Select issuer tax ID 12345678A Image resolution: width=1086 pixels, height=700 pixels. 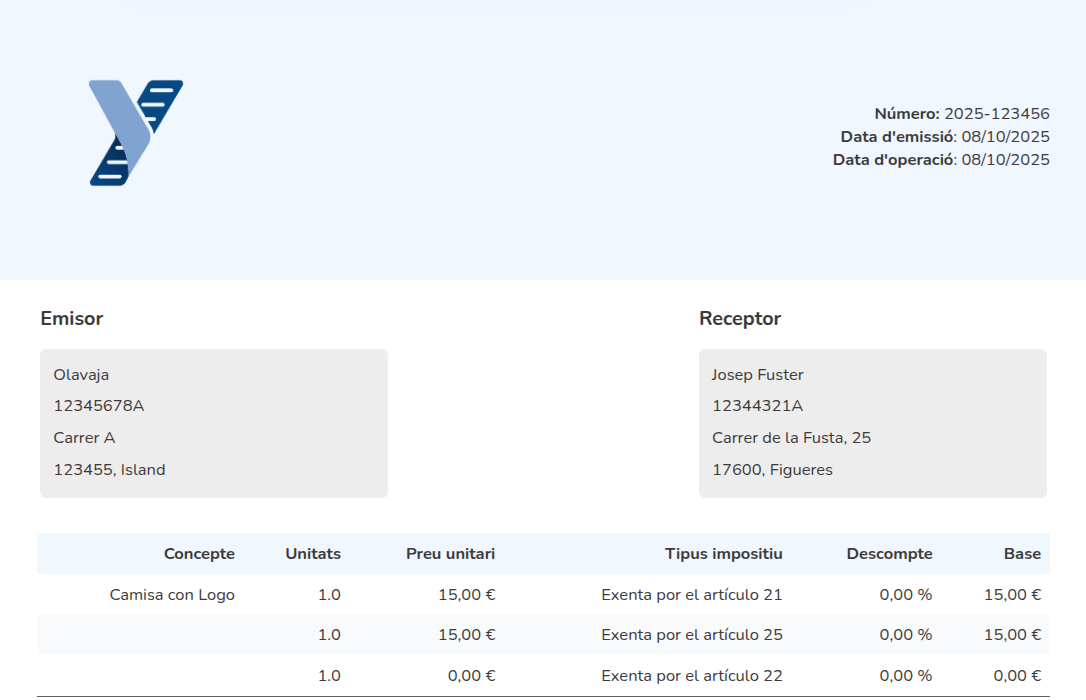(99, 406)
